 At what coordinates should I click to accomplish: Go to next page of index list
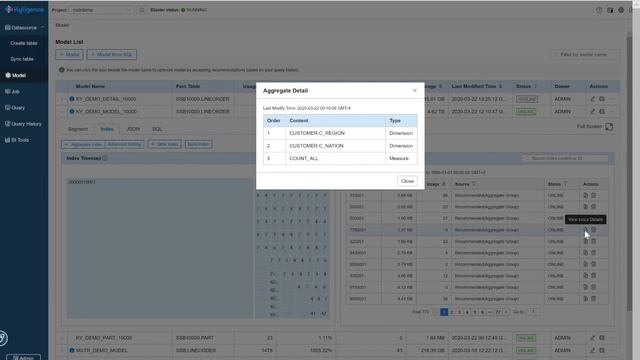tap(506, 312)
